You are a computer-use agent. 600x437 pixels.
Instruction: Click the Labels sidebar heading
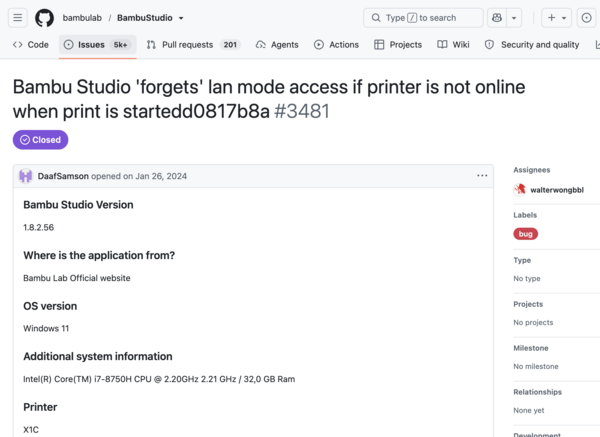tap(525, 215)
